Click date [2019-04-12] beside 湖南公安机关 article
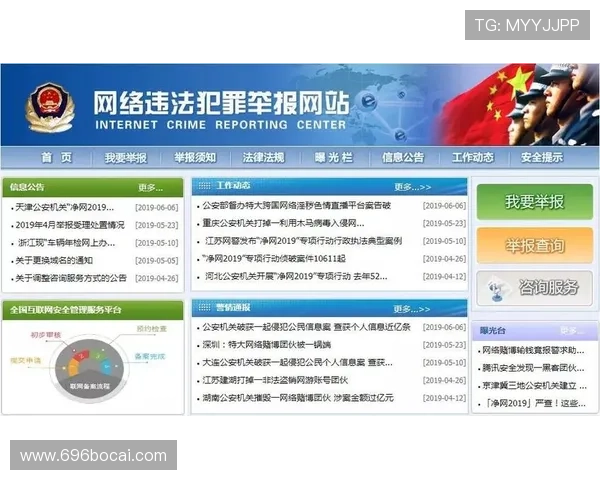The width and height of the screenshot is (600, 480). click(444, 398)
